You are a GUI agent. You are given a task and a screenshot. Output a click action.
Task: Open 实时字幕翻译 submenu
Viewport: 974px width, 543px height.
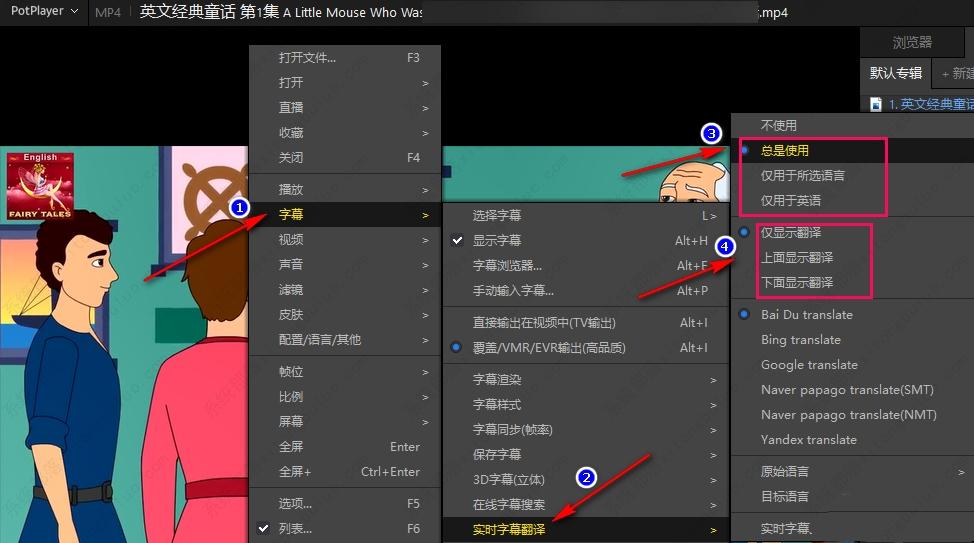[586, 529]
